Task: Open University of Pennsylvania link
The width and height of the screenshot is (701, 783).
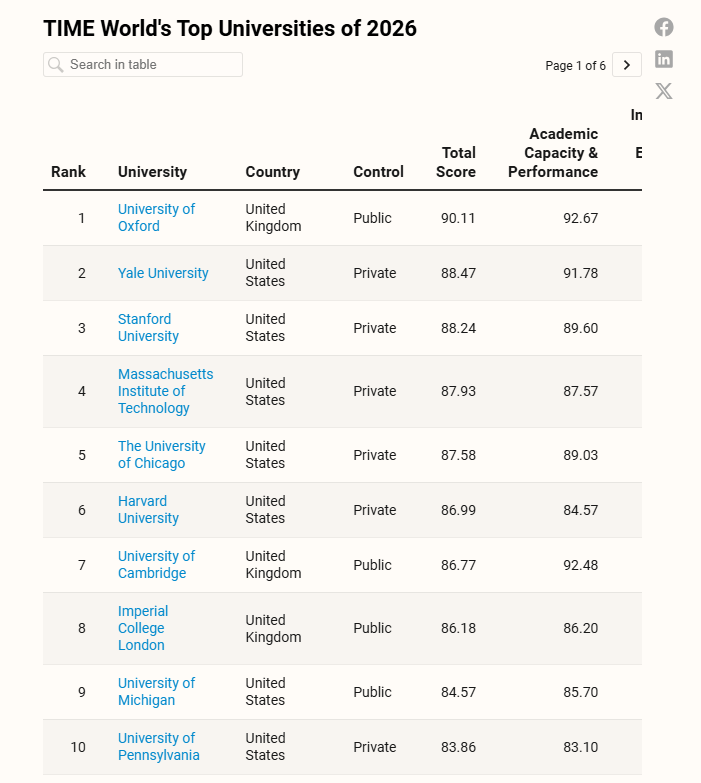Action: coord(158,746)
